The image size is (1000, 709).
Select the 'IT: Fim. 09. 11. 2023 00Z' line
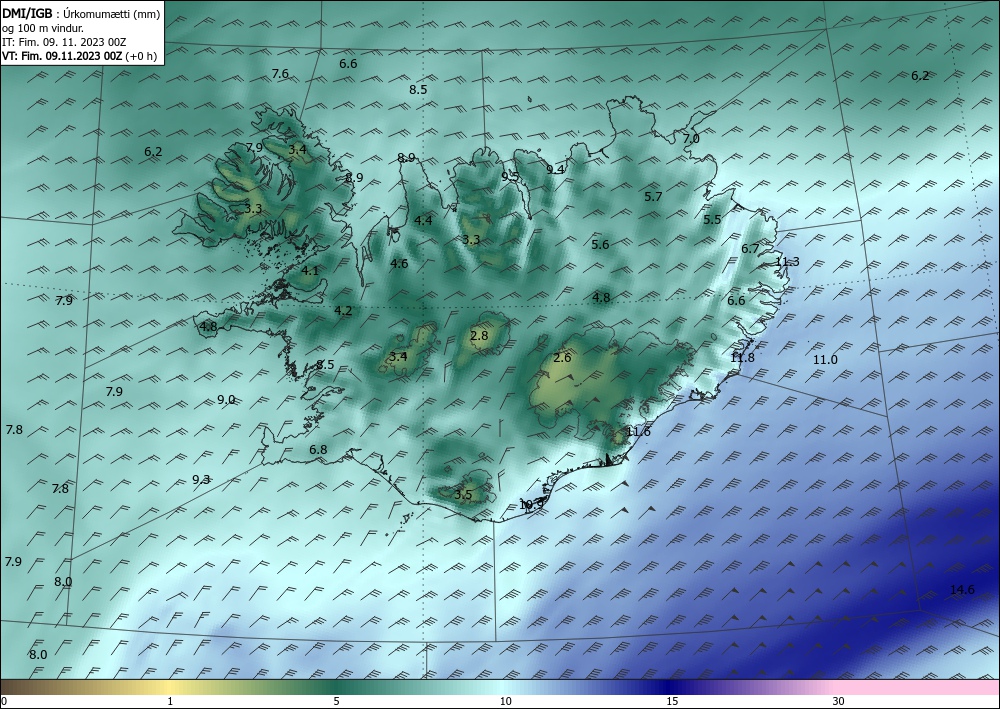tap(64, 42)
